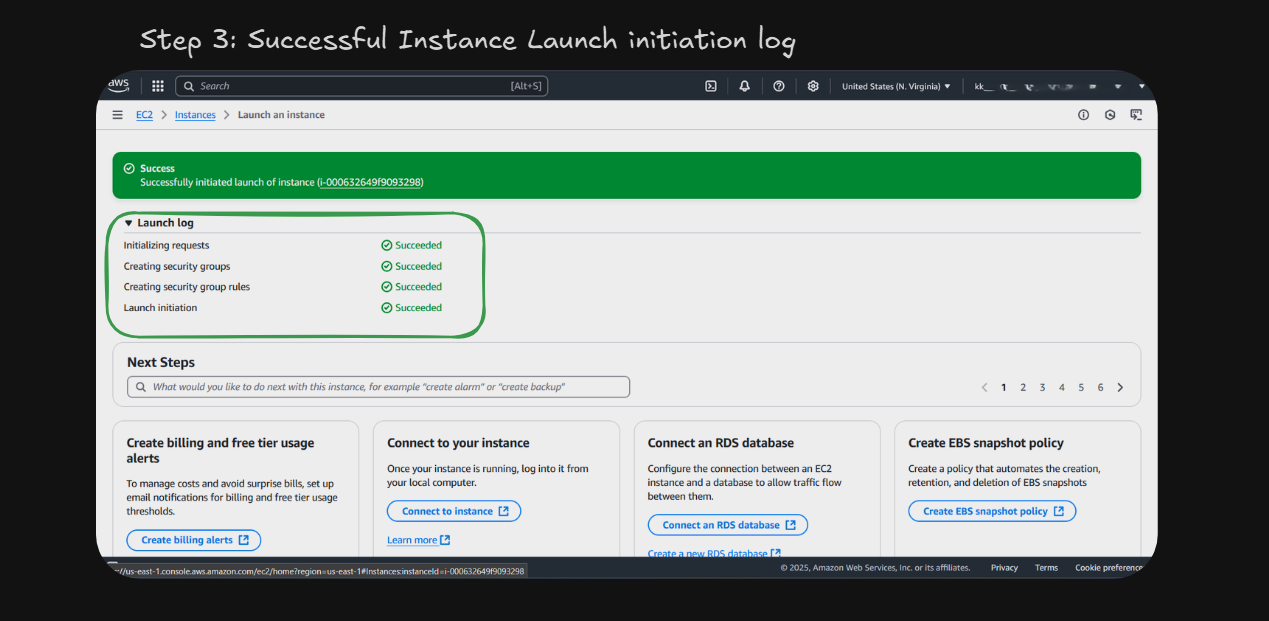1269x621 pixels.
Task: Open the AWS console home logo
Action: click(x=119, y=85)
